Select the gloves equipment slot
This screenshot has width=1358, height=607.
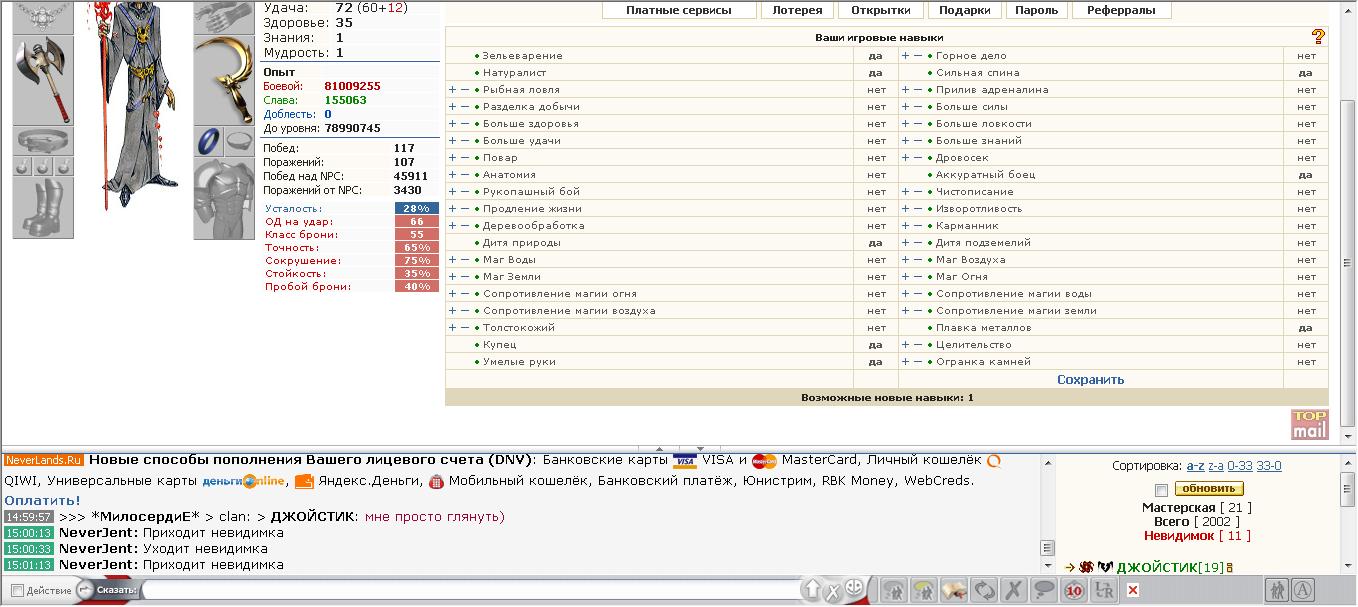[224, 16]
